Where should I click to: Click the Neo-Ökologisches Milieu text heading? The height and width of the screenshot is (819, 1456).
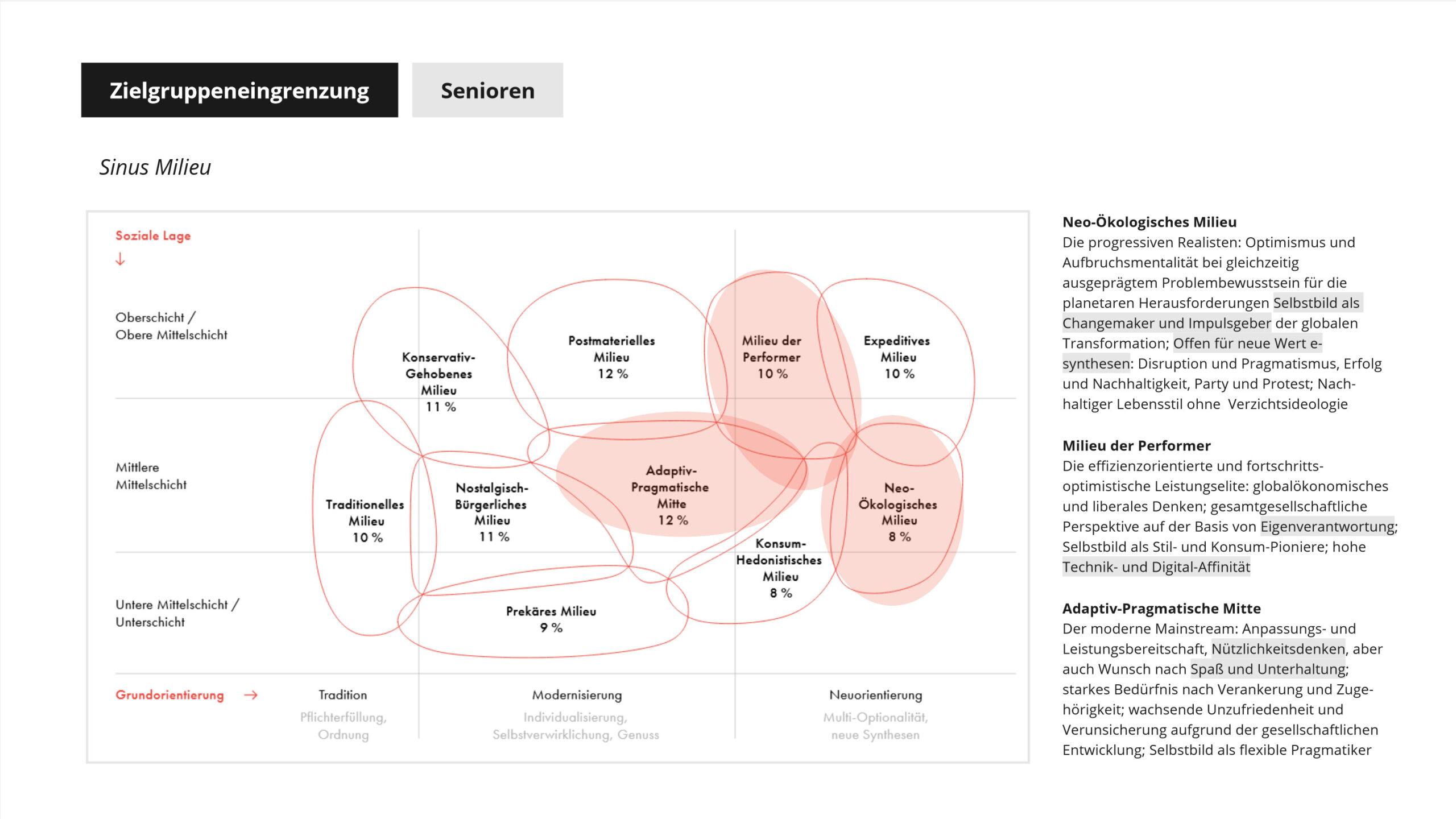click(1149, 222)
